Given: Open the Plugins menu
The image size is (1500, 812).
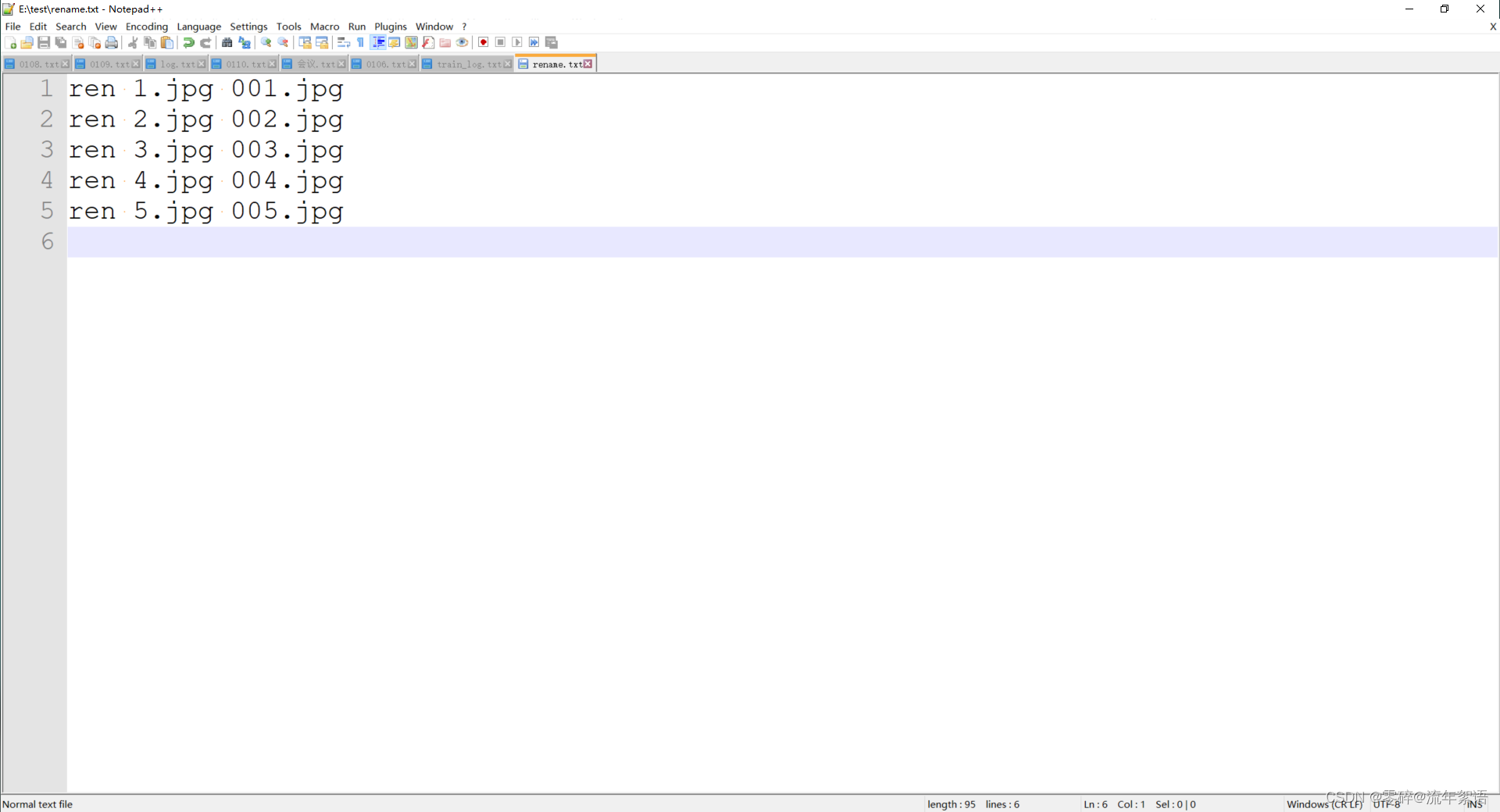Looking at the screenshot, I should [x=391, y=27].
